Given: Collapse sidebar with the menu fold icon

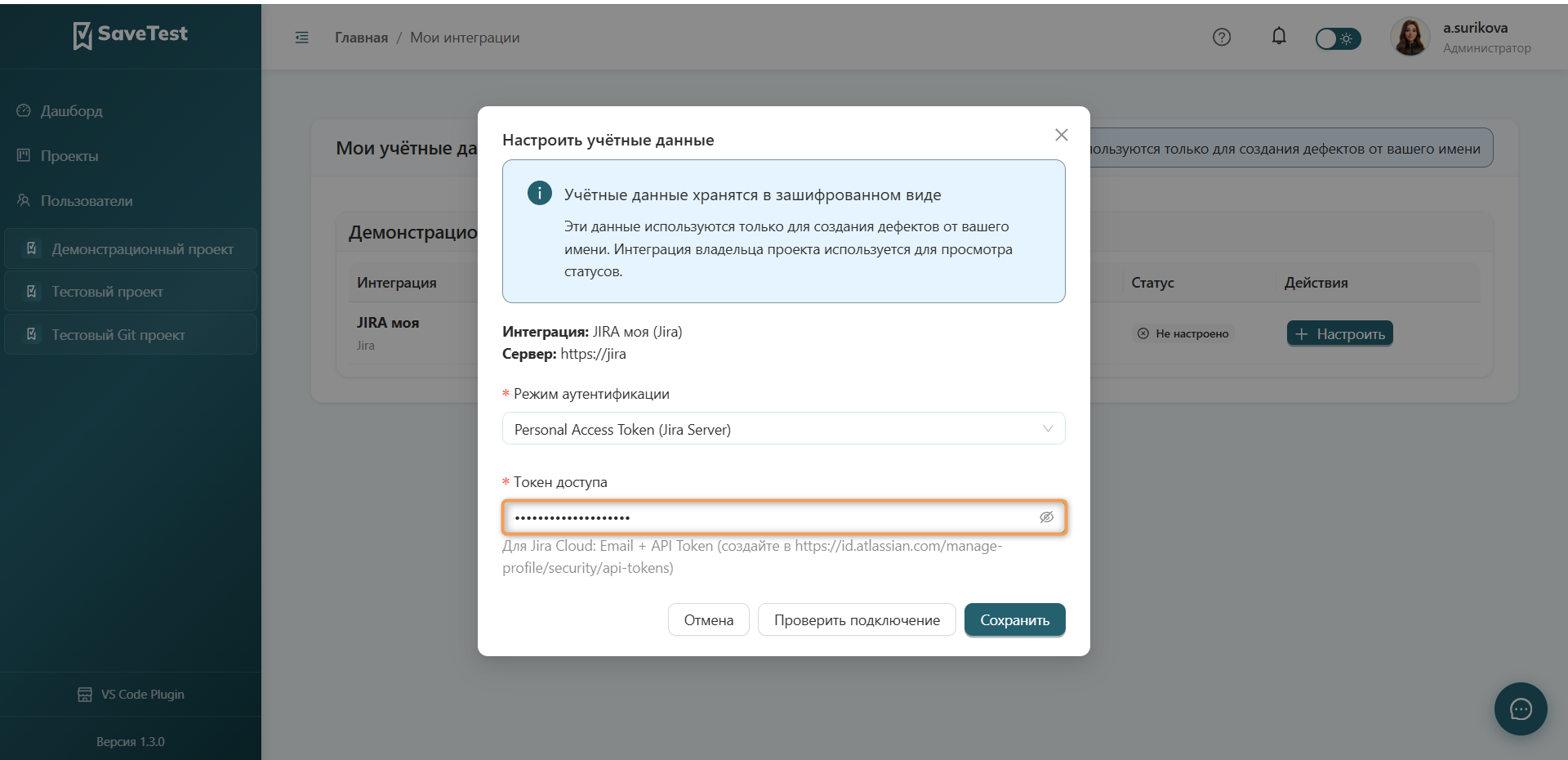Looking at the screenshot, I should (302, 38).
